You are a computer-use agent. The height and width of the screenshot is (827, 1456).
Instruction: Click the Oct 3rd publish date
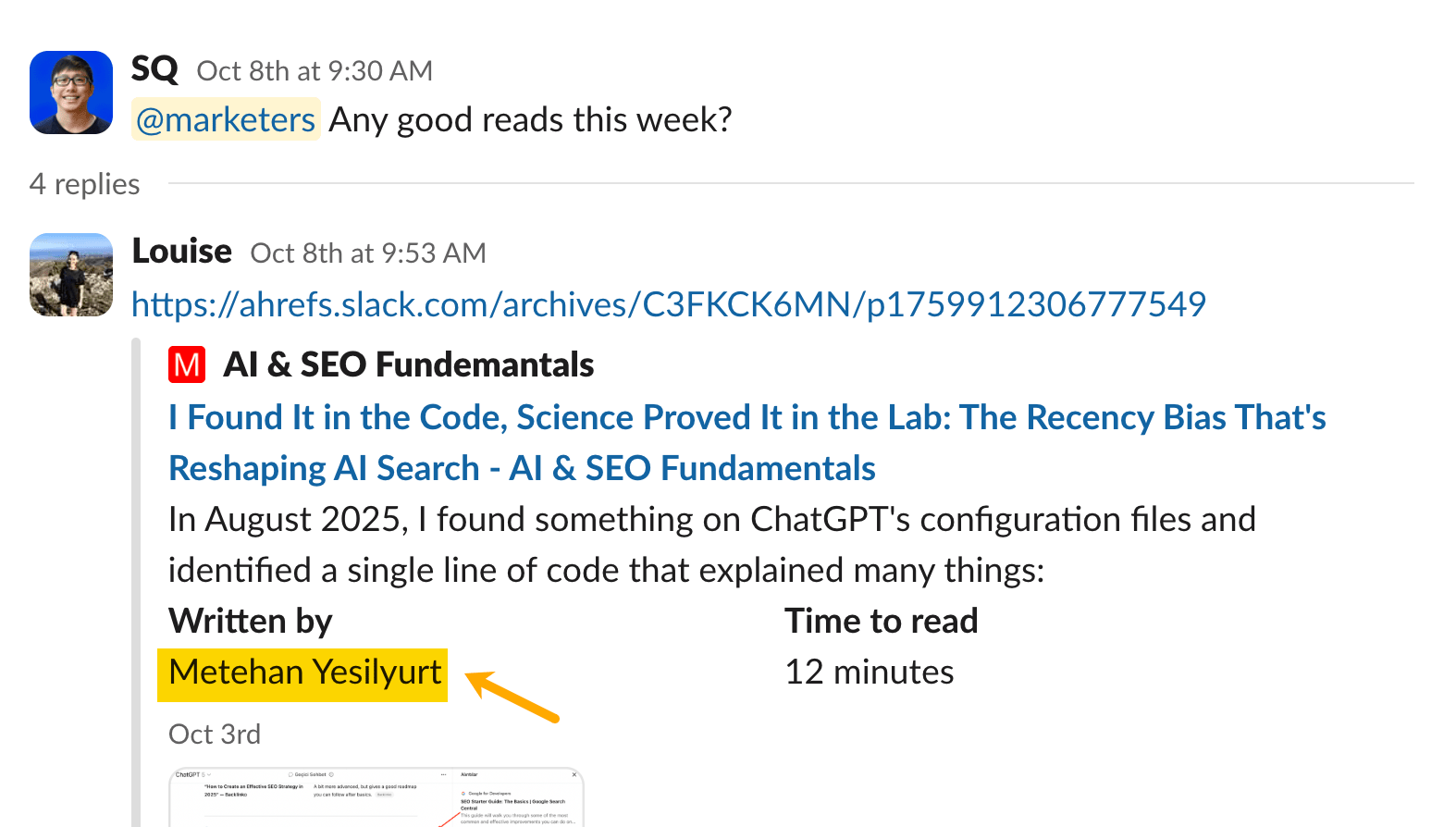coord(215,734)
